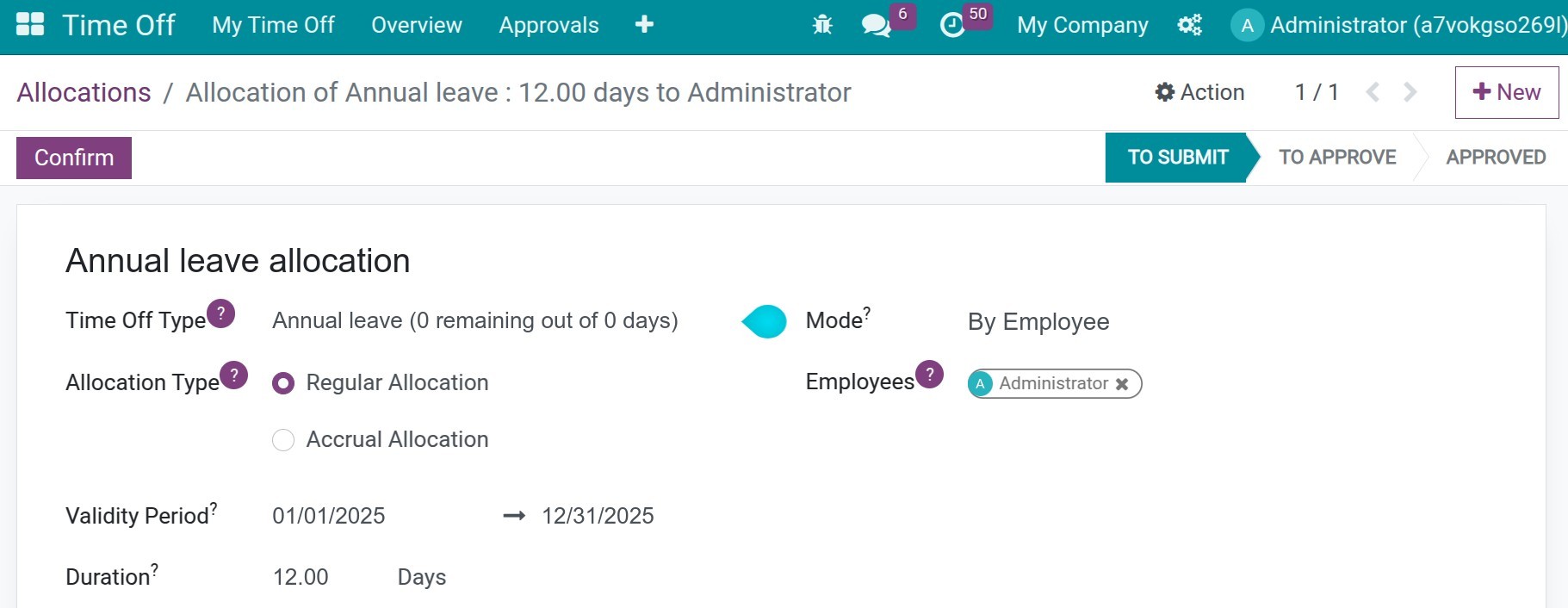
Task: Open the Approvals menu
Action: [548, 25]
